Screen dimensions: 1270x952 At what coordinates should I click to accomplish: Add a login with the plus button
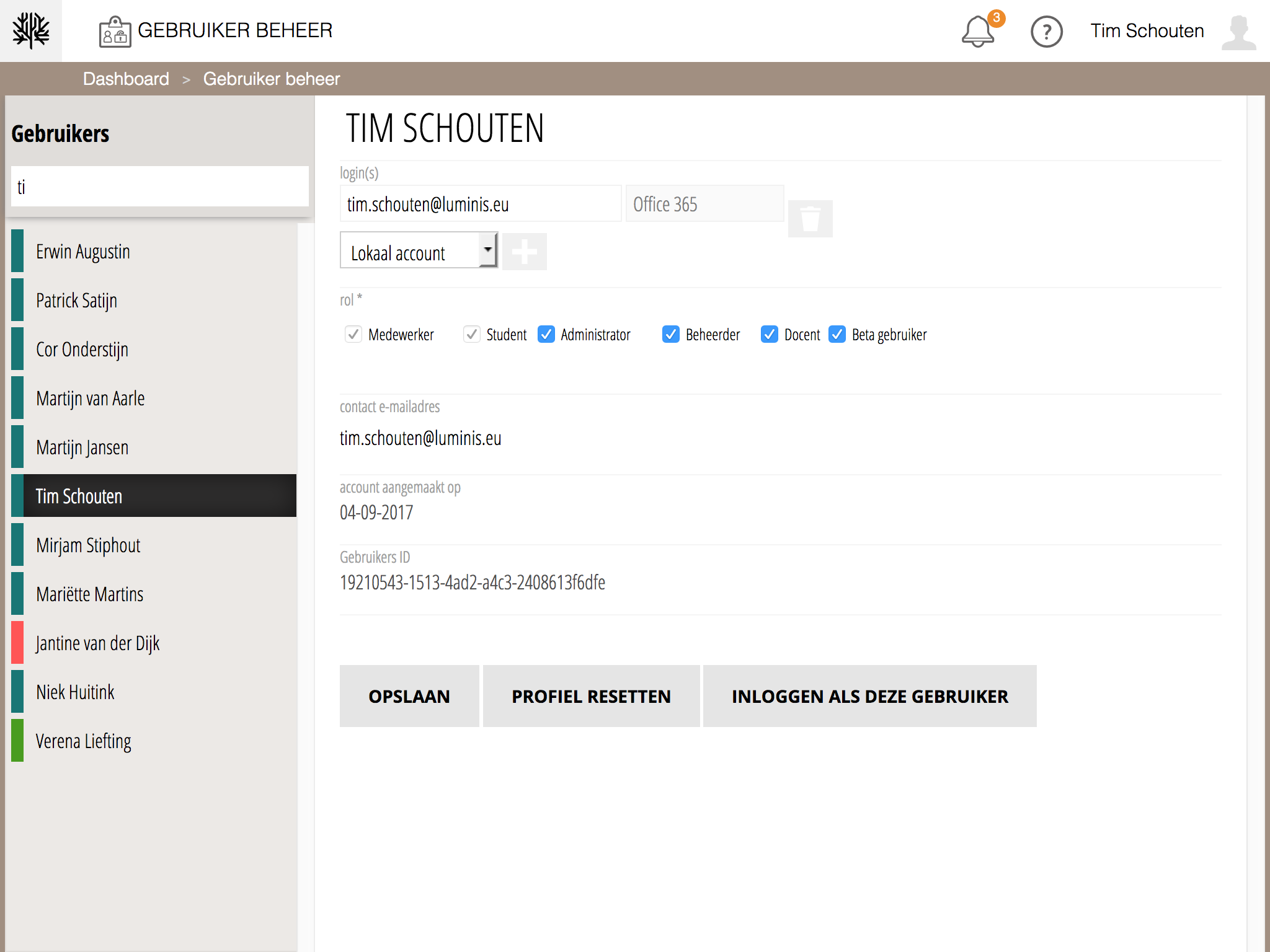coord(524,252)
